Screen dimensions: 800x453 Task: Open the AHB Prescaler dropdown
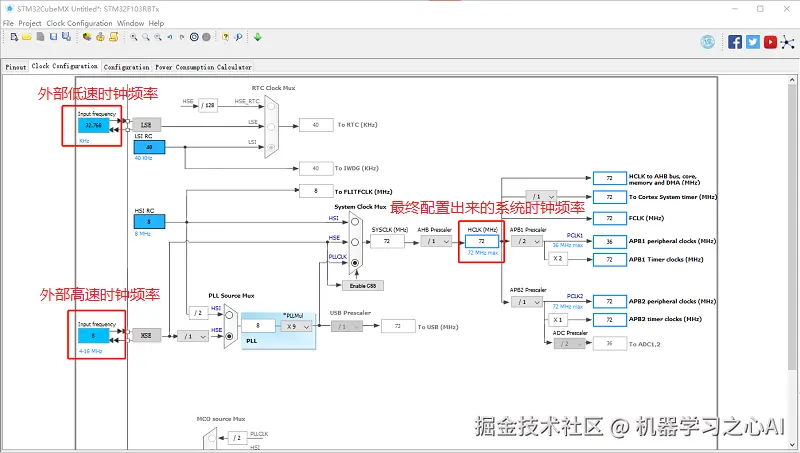pos(436,241)
